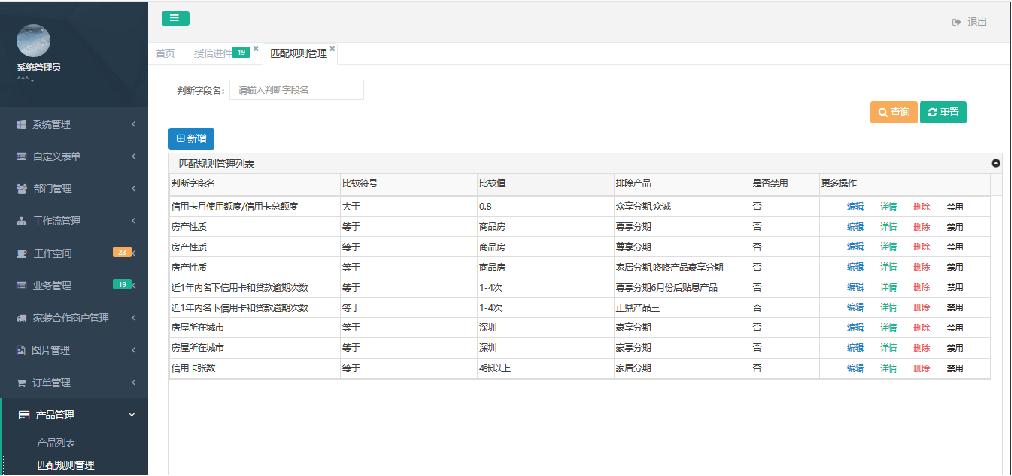Disable the rule excluding 止赎产品三
The height and width of the screenshot is (476, 1012).
coord(955,307)
